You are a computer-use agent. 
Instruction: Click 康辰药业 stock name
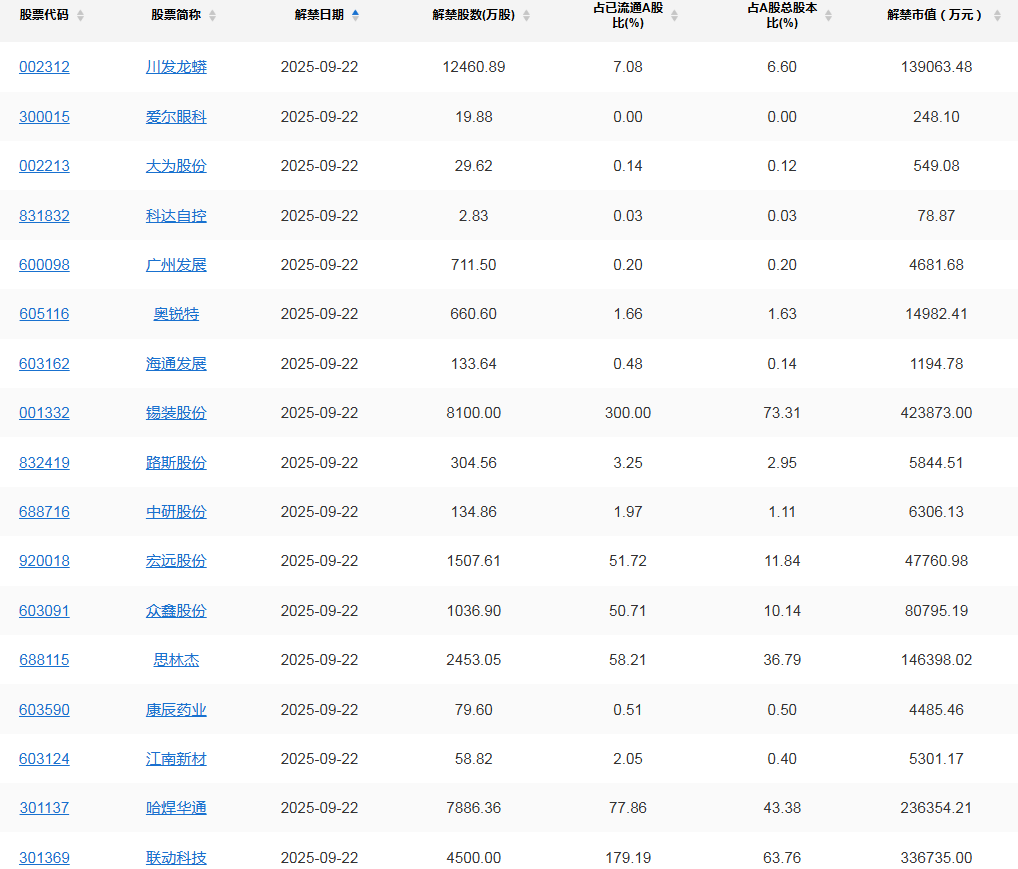[x=176, y=710]
